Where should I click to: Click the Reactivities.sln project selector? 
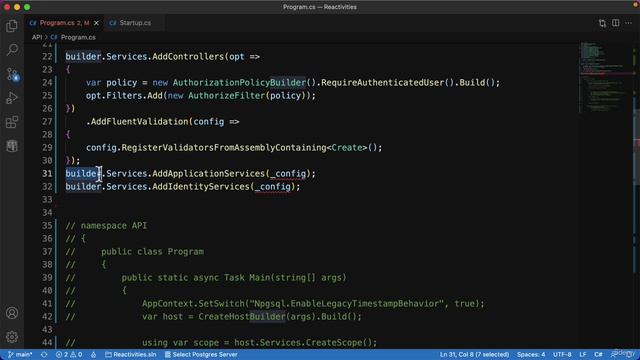131,355
